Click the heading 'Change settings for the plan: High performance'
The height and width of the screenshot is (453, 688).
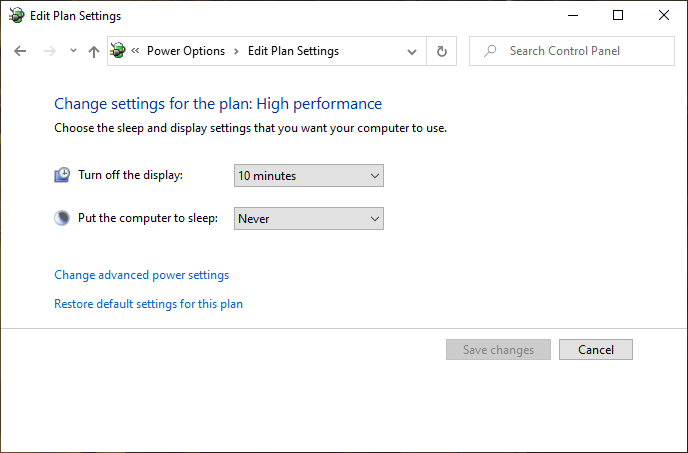click(x=218, y=104)
